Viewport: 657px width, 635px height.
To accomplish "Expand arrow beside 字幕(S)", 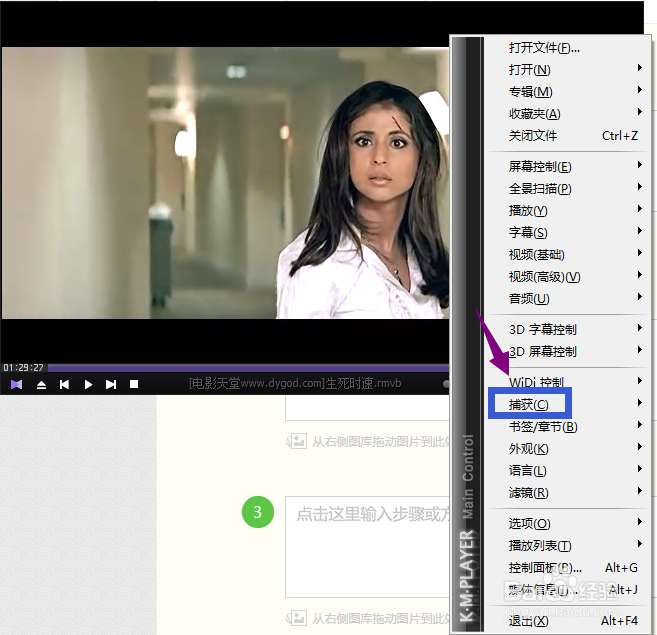I will (x=639, y=231).
